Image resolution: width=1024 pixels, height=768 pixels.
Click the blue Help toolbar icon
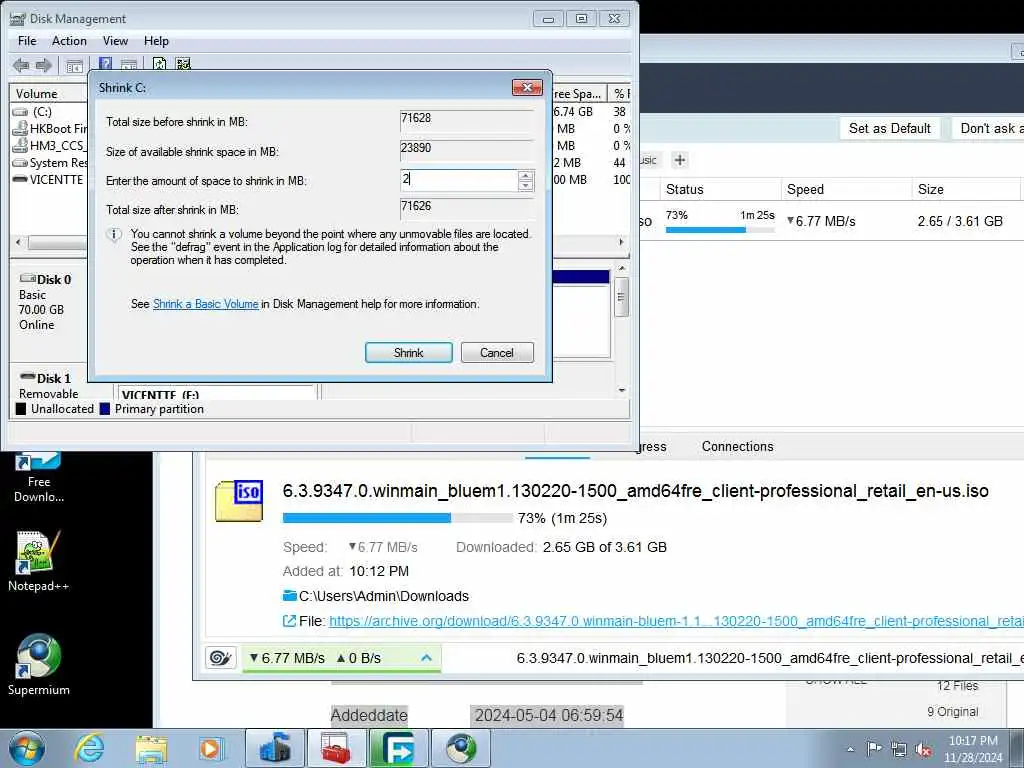tap(105, 64)
